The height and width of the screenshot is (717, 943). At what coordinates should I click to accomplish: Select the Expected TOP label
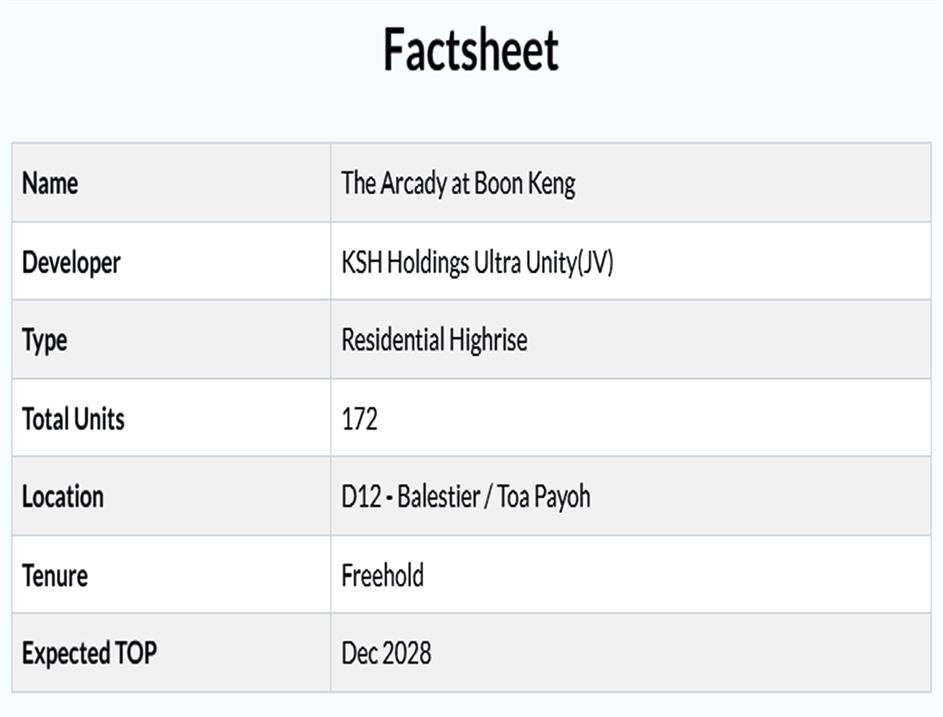89,654
